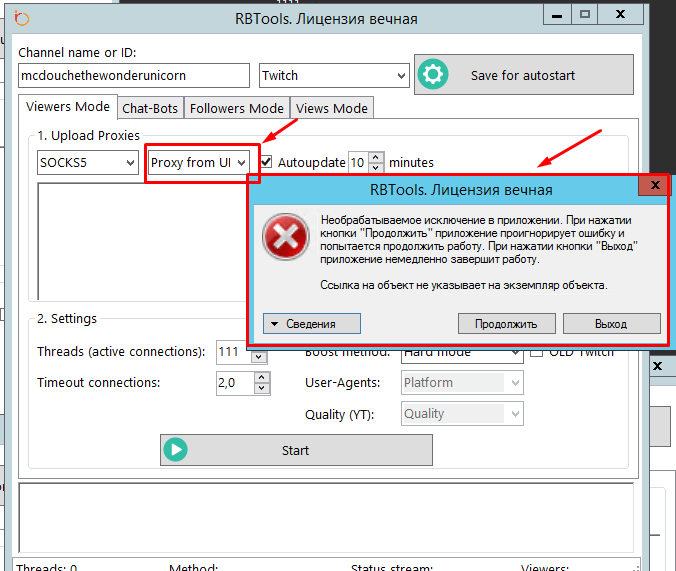Image resolution: width=676 pixels, height=571 pixels.
Task: Click the green play icon on Start
Action: (x=177, y=450)
